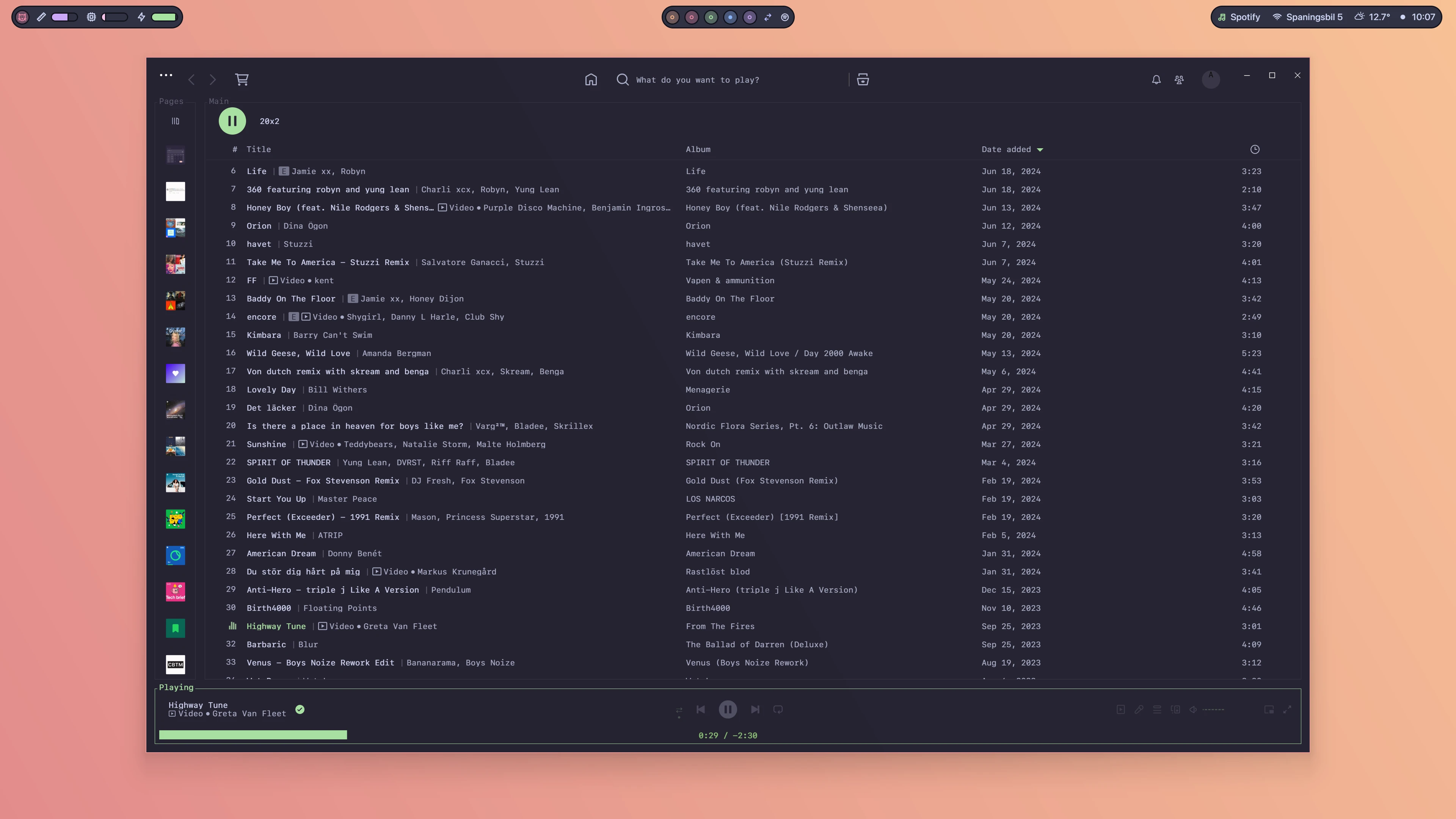The image size is (1456, 819).
Task: Adjust the volume slider
Action: [x=1213, y=709]
